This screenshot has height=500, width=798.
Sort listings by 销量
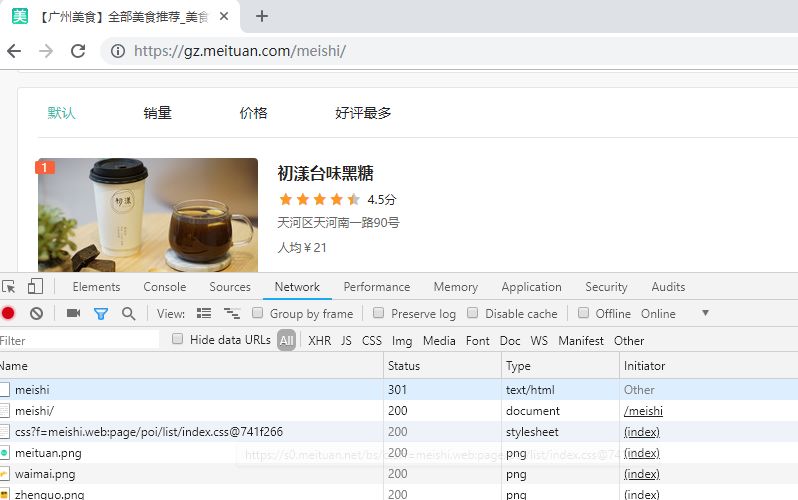[x=157, y=113]
